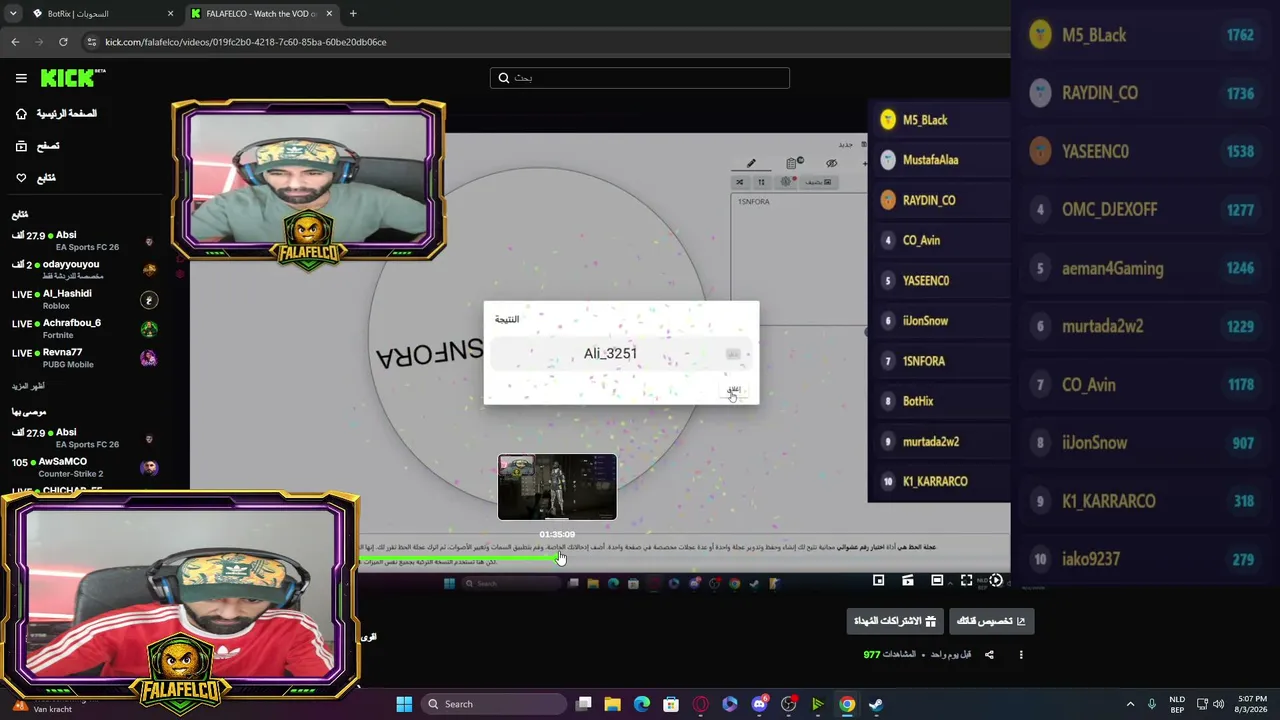Screen dimensions: 1280x720
Task: Open the home page icon in sidebar
Action: coord(21,114)
